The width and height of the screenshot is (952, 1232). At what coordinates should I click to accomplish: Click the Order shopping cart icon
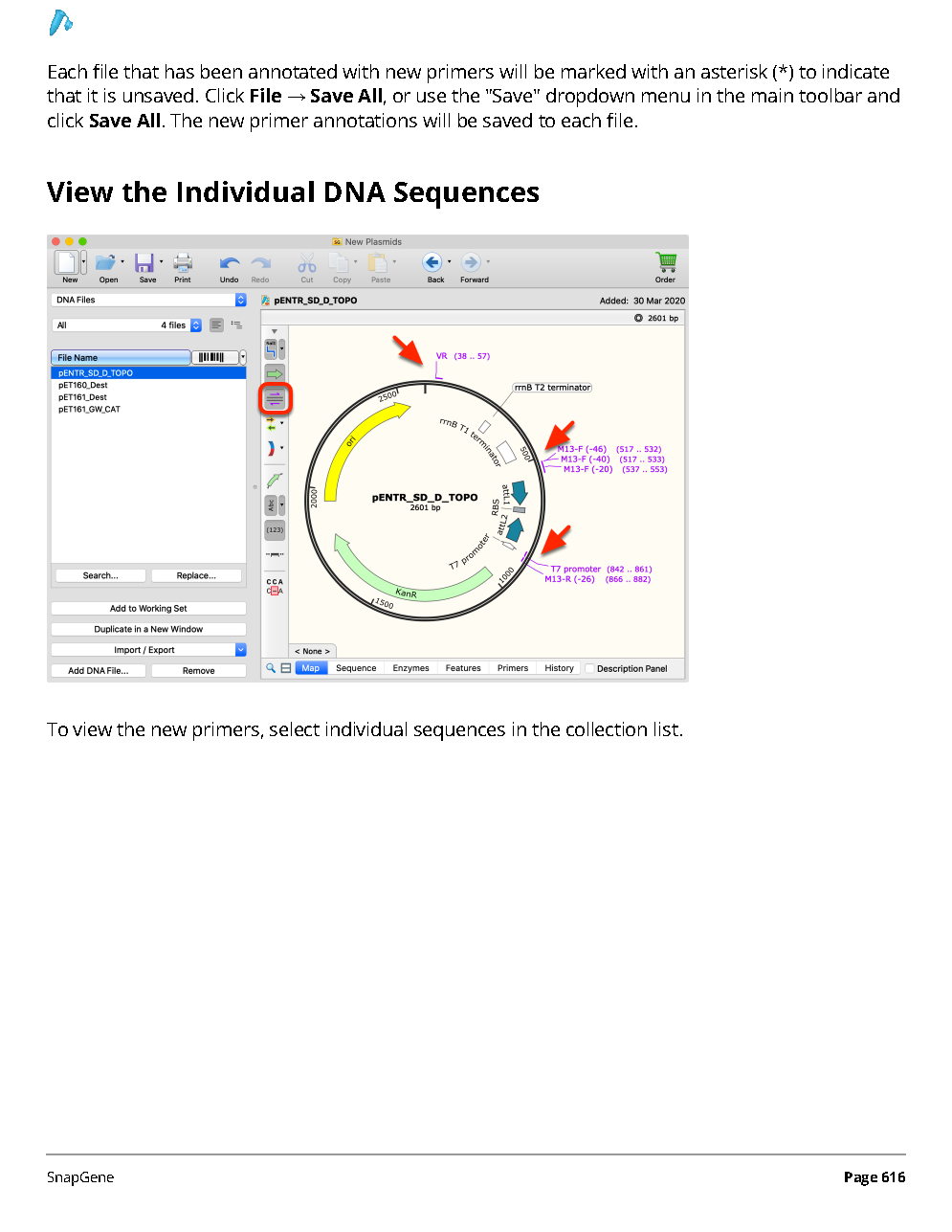point(666,262)
